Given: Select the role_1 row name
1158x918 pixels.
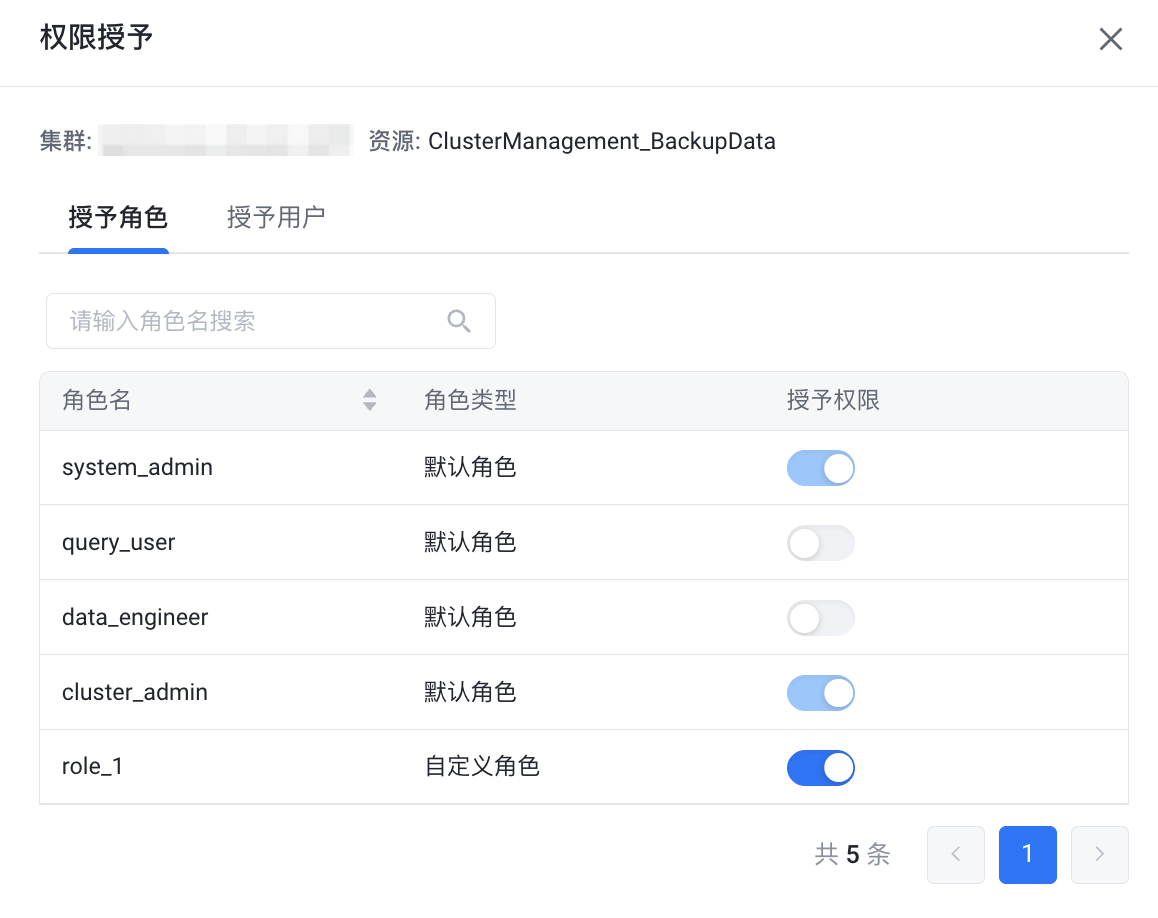Looking at the screenshot, I should tap(92, 767).
